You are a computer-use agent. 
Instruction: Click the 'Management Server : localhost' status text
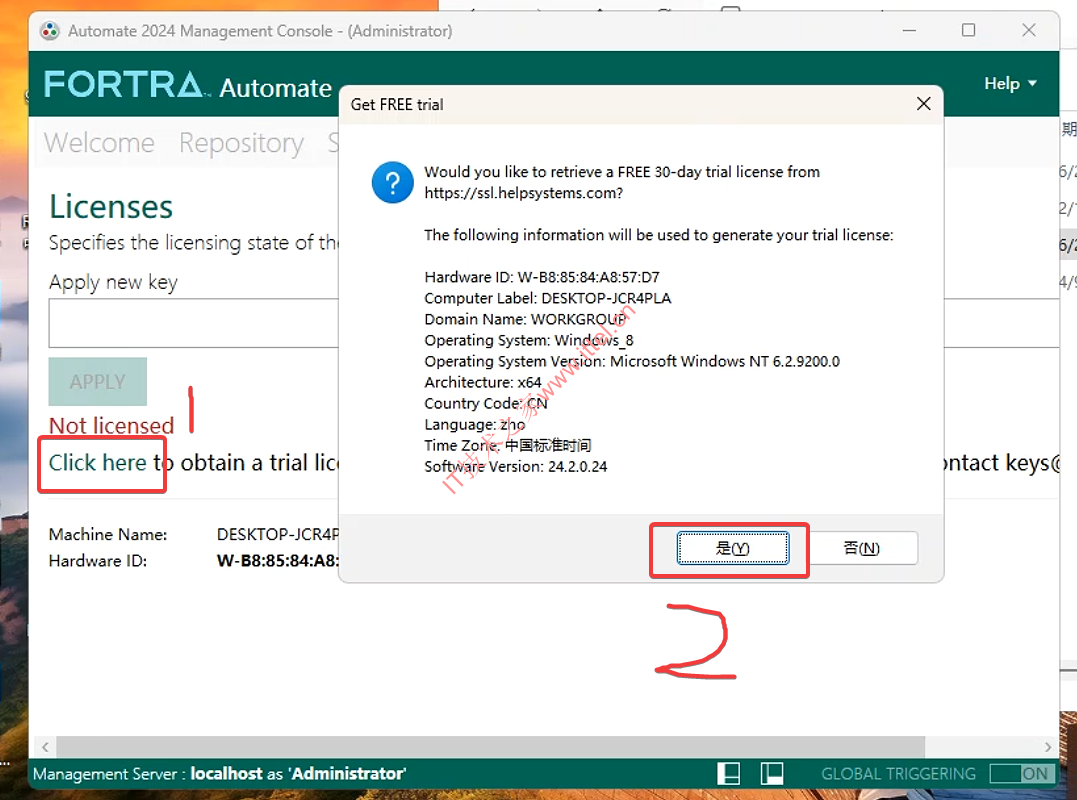click(x=219, y=774)
